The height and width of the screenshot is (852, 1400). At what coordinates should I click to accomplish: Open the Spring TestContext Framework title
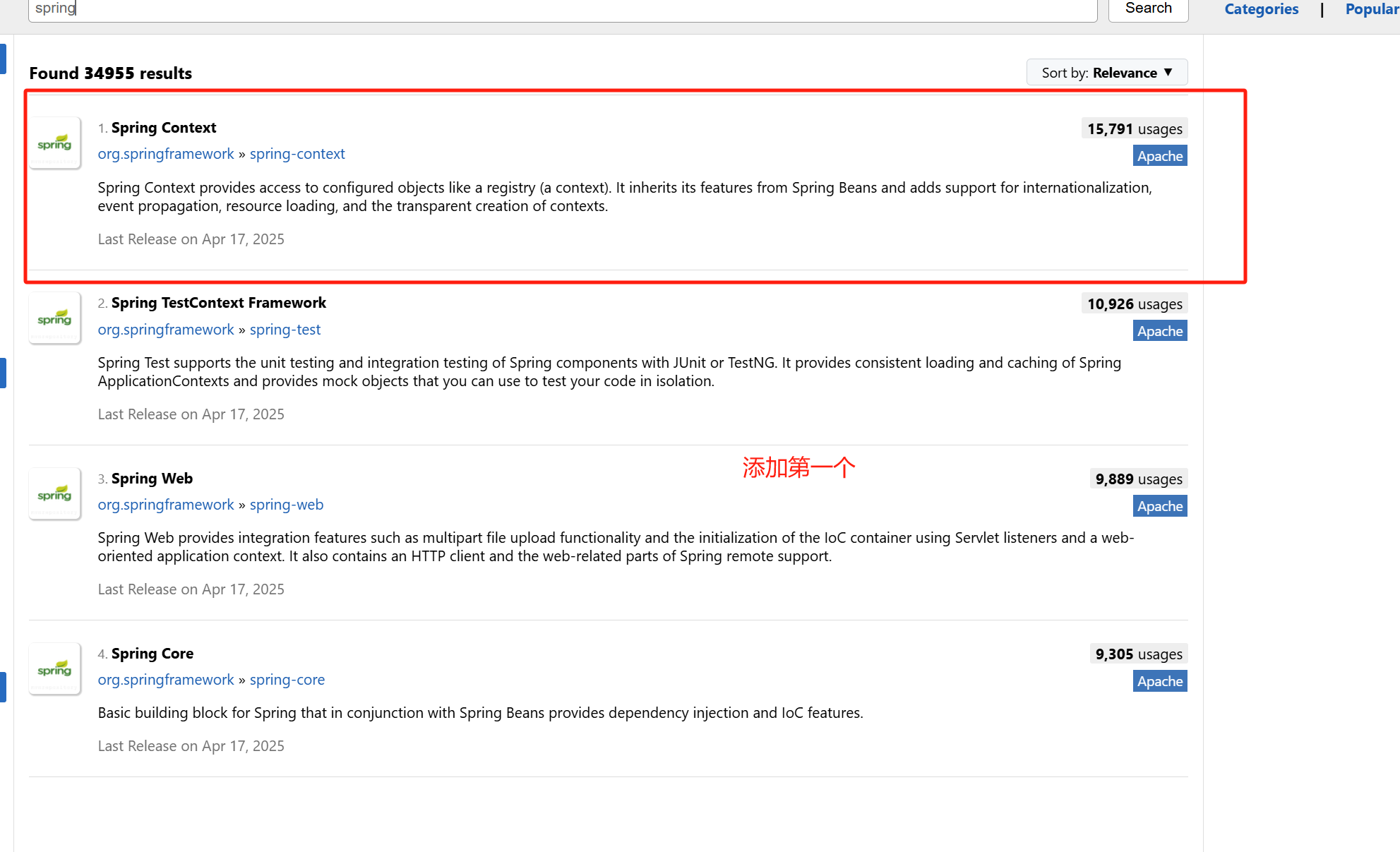click(x=219, y=303)
